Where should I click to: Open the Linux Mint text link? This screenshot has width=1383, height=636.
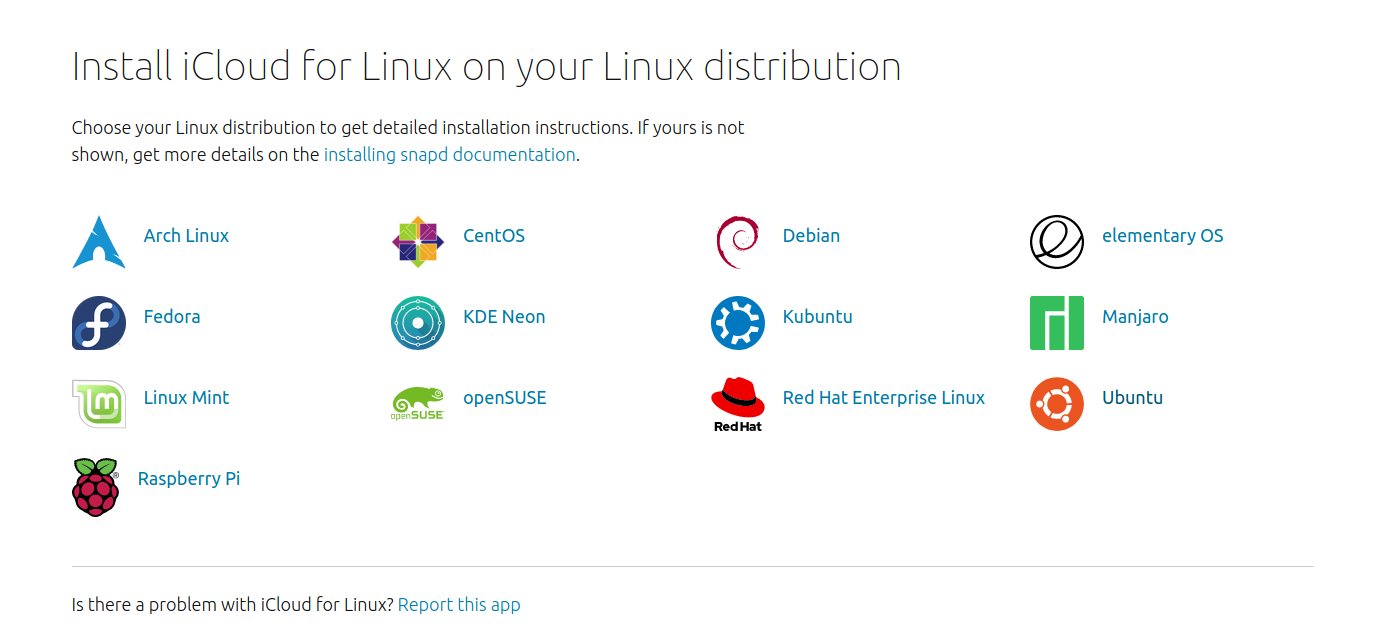pos(186,398)
